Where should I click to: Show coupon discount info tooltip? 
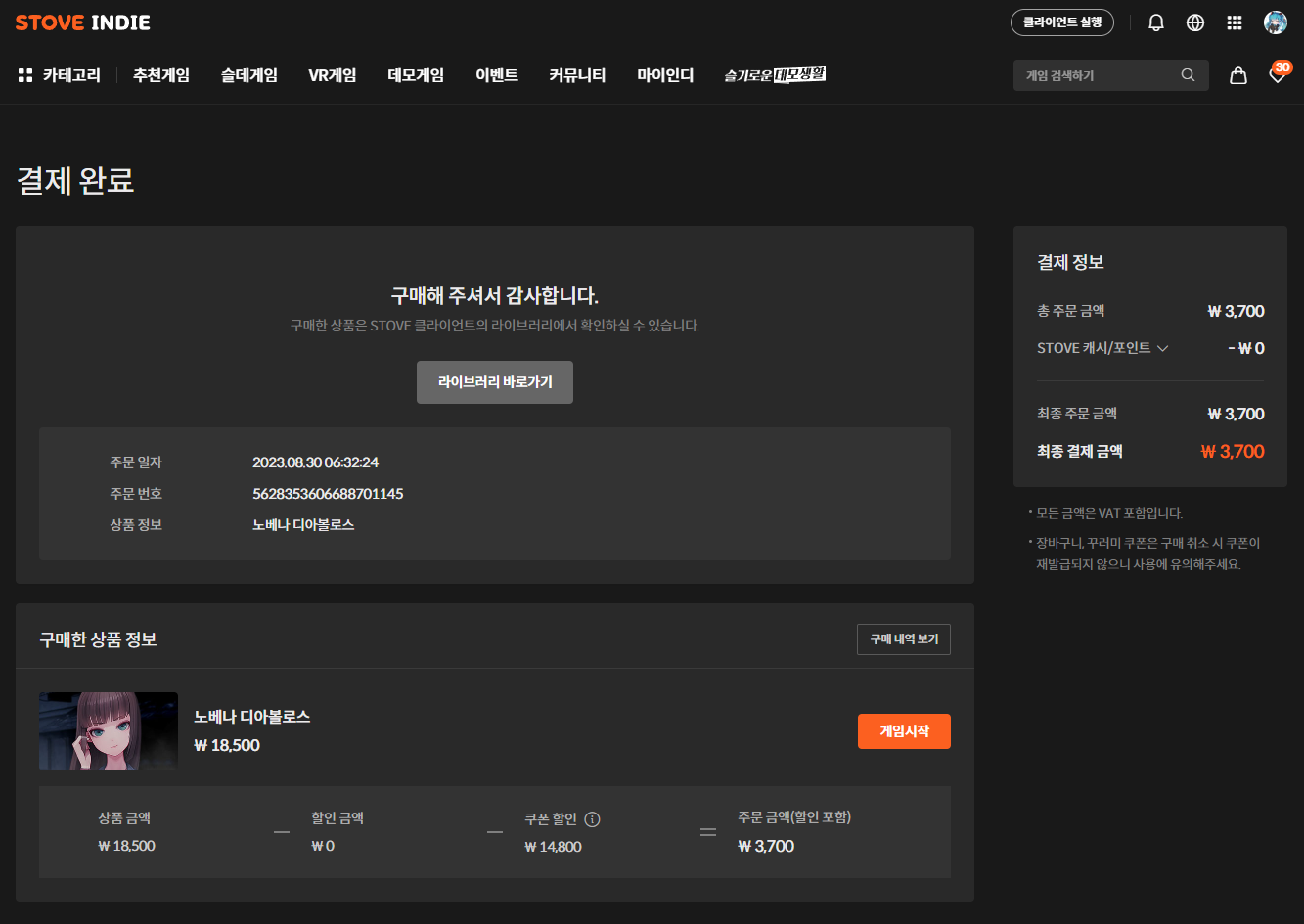click(x=592, y=819)
